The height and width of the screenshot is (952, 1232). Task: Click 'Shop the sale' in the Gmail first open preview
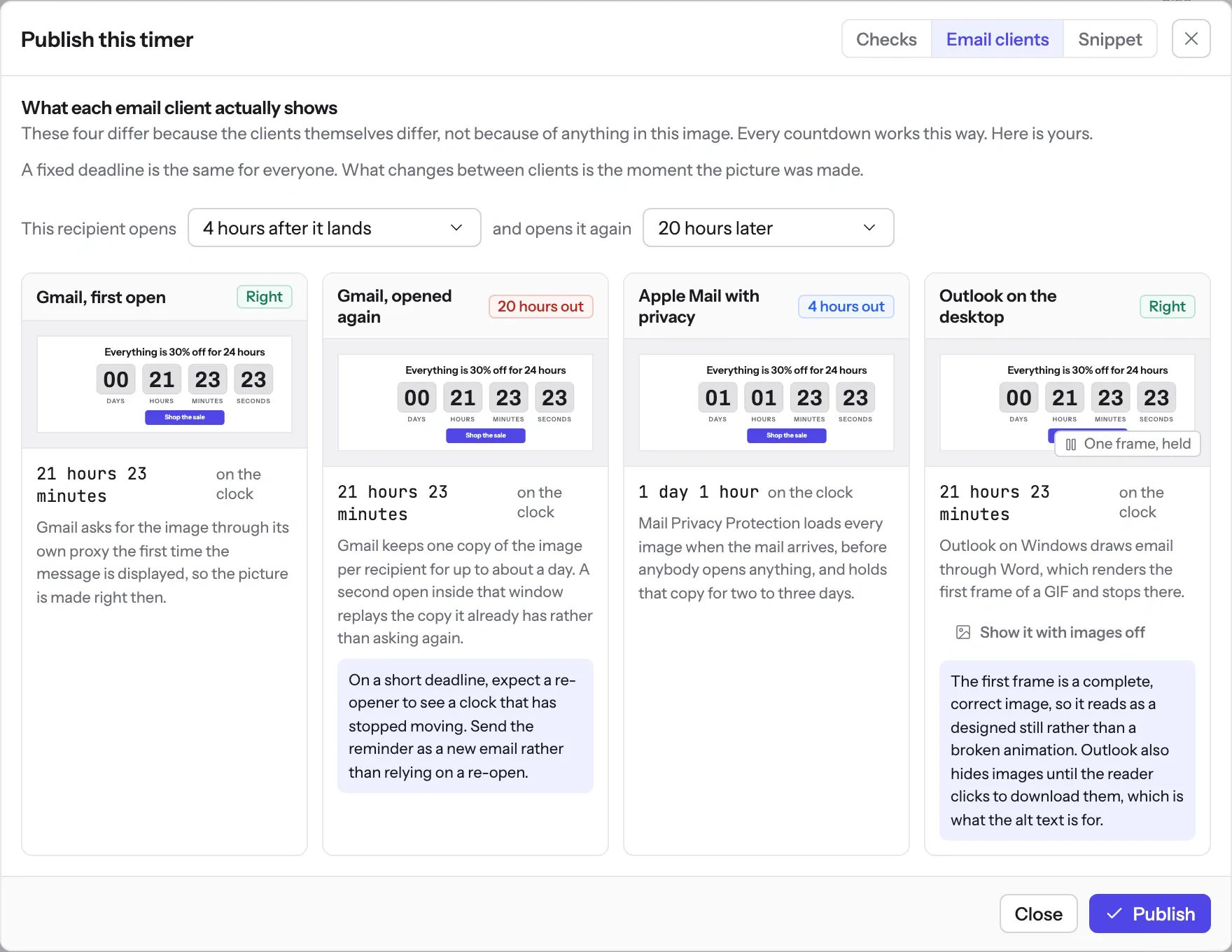[185, 417]
